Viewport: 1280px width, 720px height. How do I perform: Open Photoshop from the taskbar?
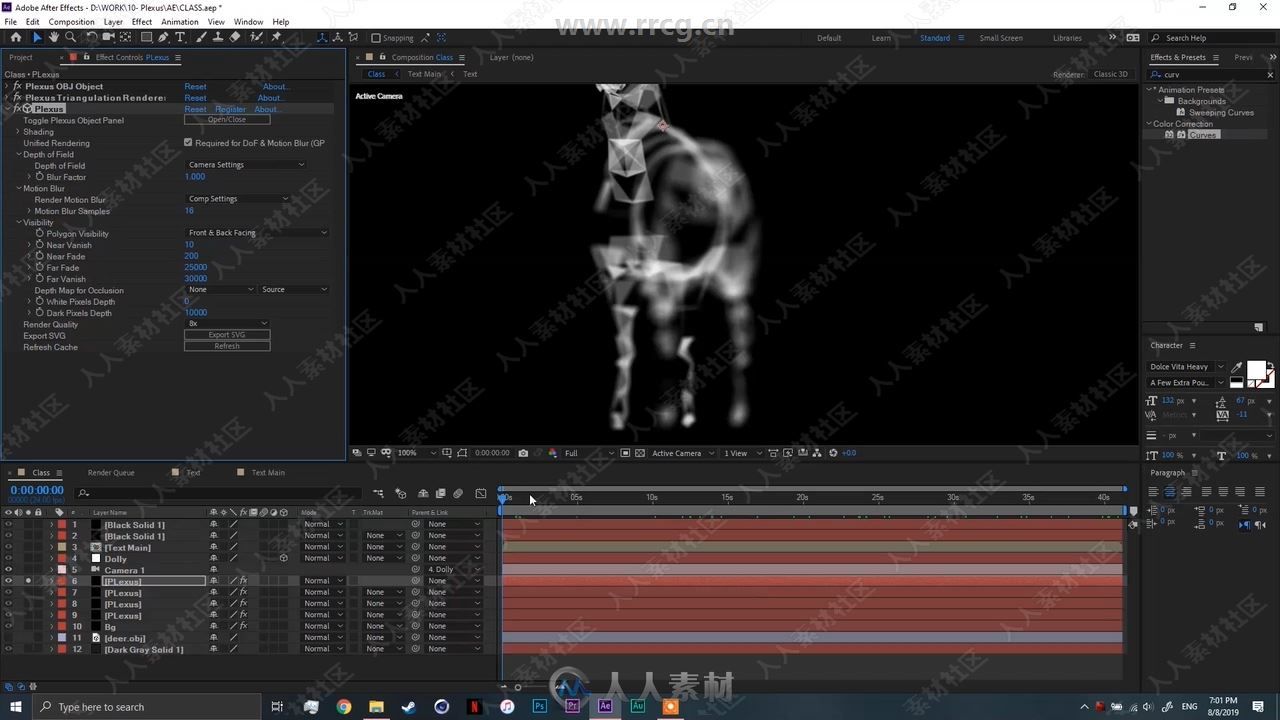(540, 706)
